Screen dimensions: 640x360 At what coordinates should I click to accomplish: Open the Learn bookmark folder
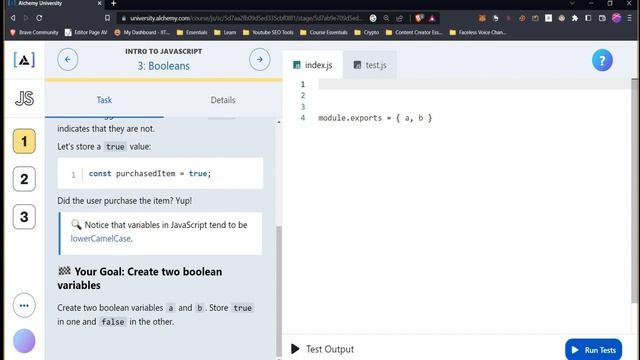pyautogui.click(x=225, y=32)
